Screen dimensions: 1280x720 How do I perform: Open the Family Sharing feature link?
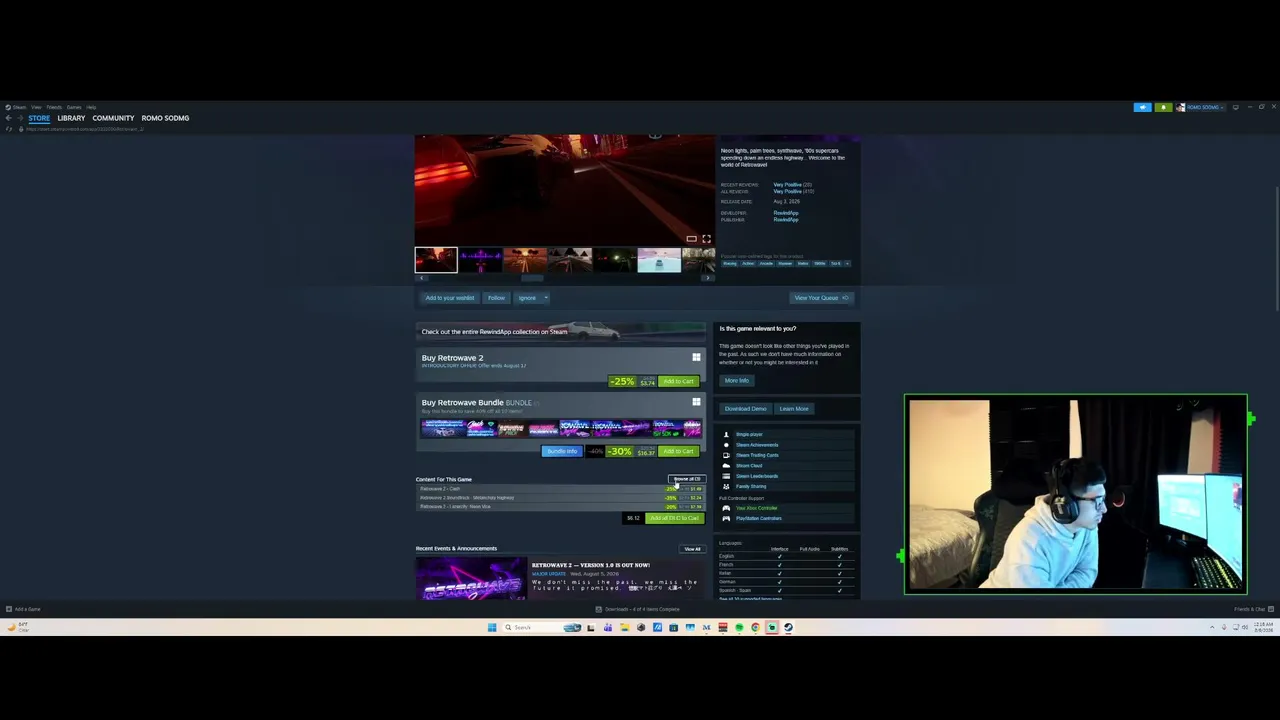click(x=751, y=487)
